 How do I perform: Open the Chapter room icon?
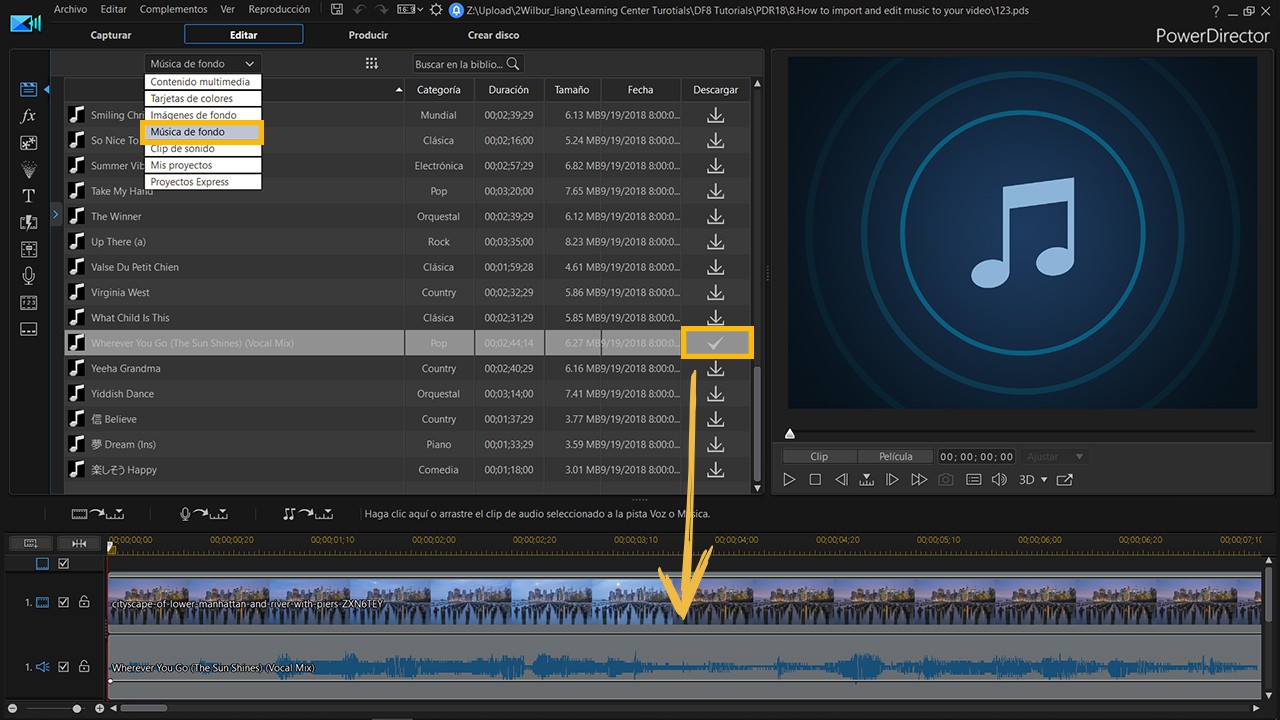tap(27, 300)
